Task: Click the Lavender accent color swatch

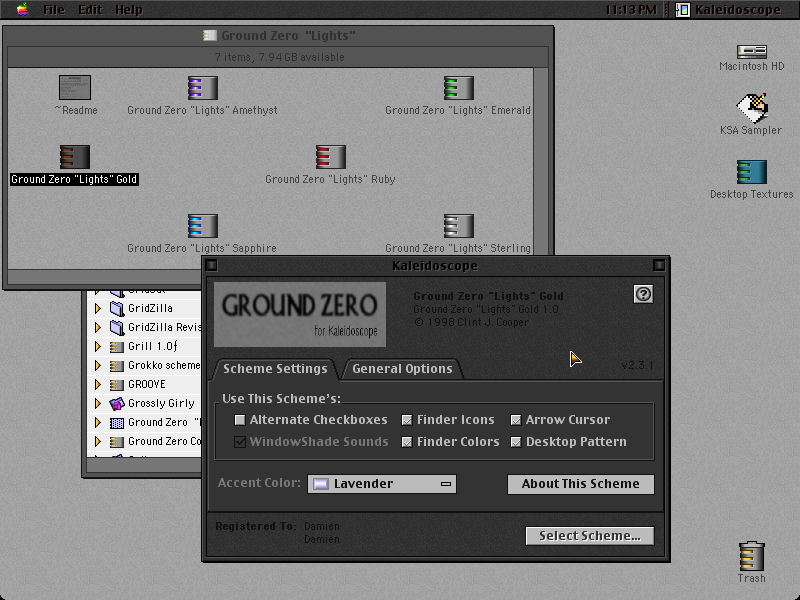Action: (x=320, y=484)
